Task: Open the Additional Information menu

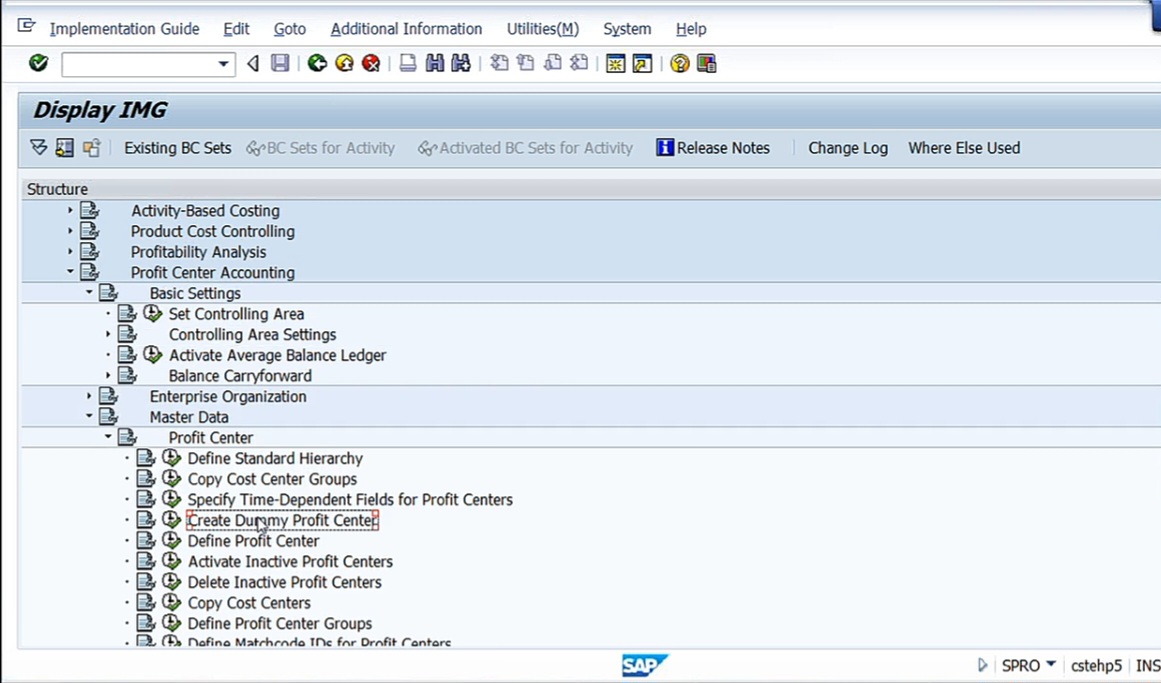Action: pyautogui.click(x=406, y=29)
